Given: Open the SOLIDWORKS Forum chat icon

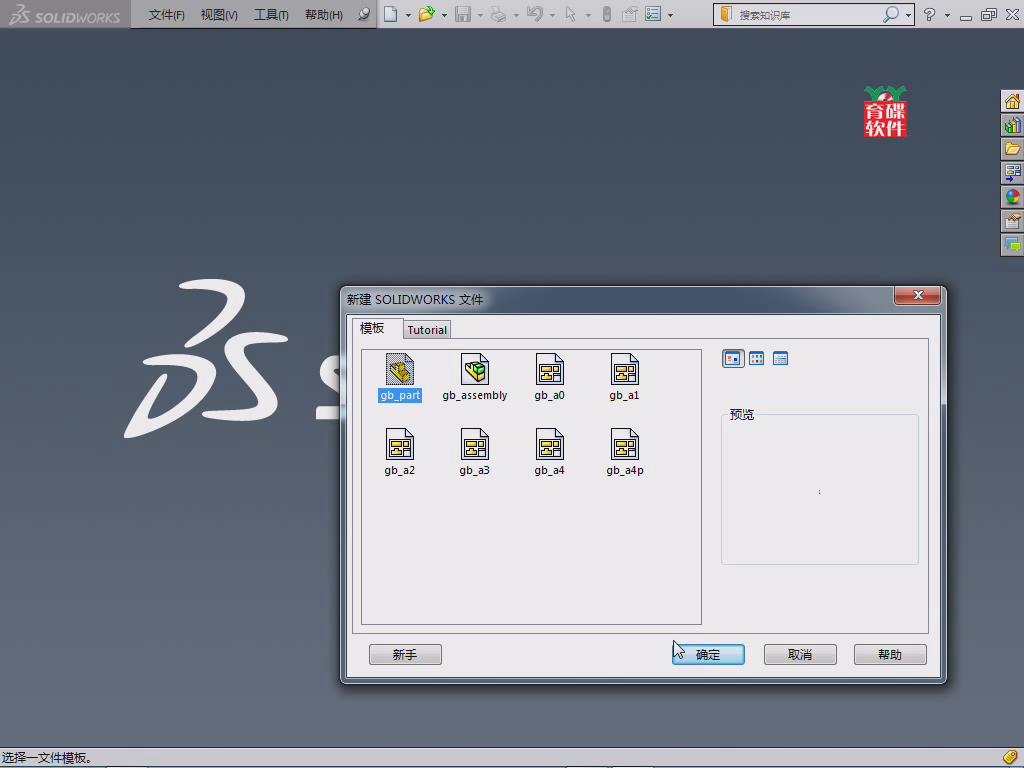Looking at the screenshot, I should 1012,246.
